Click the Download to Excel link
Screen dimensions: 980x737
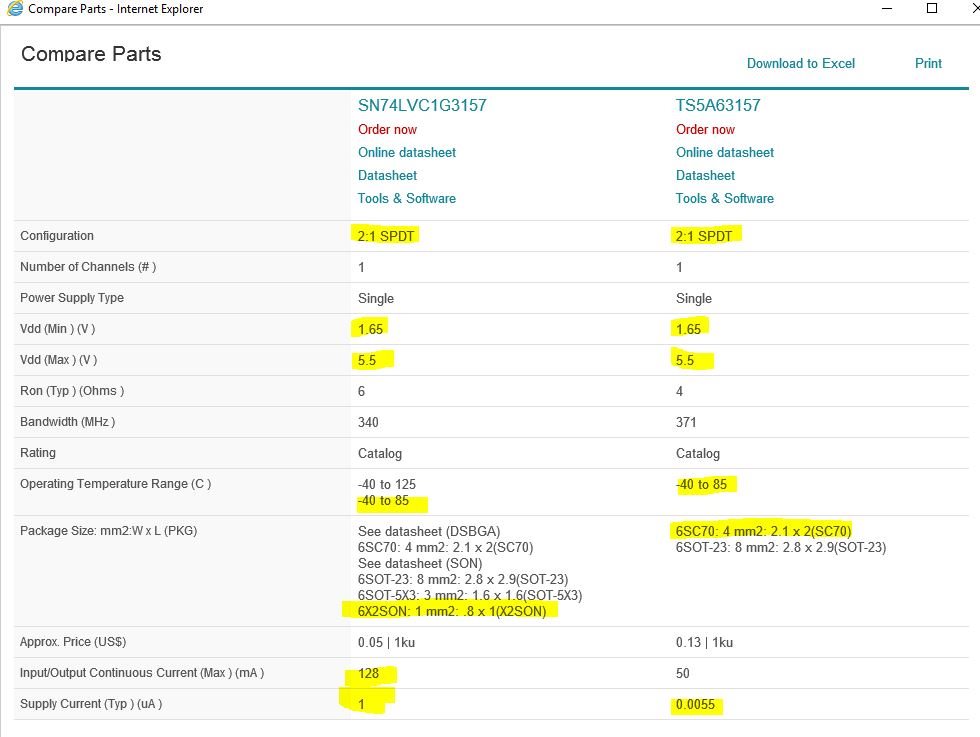tap(801, 63)
